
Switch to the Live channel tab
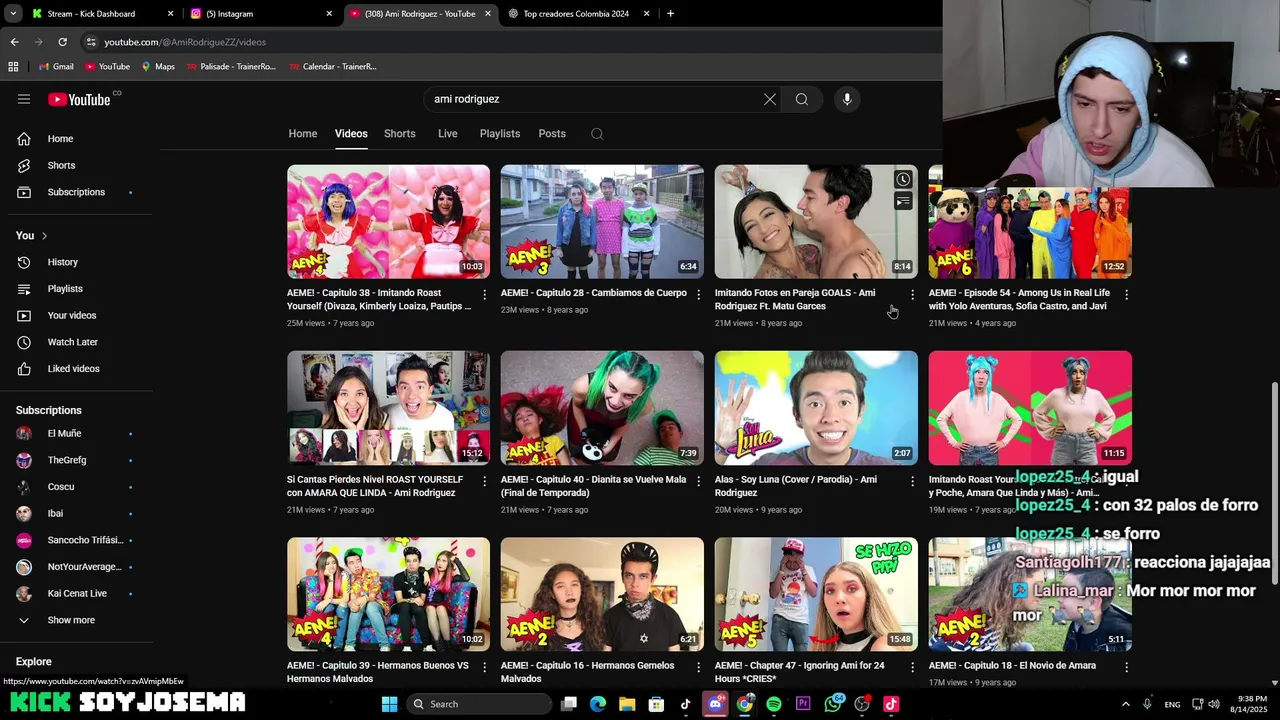click(x=448, y=134)
